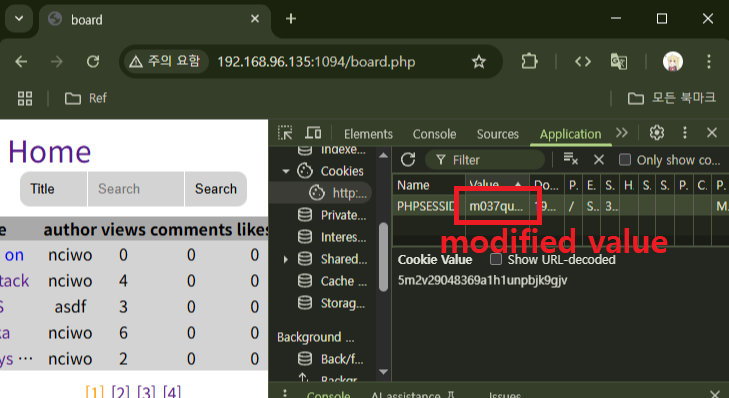The width and height of the screenshot is (729, 398).
Task: Switch to the Elements tab
Action: [368, 134]
